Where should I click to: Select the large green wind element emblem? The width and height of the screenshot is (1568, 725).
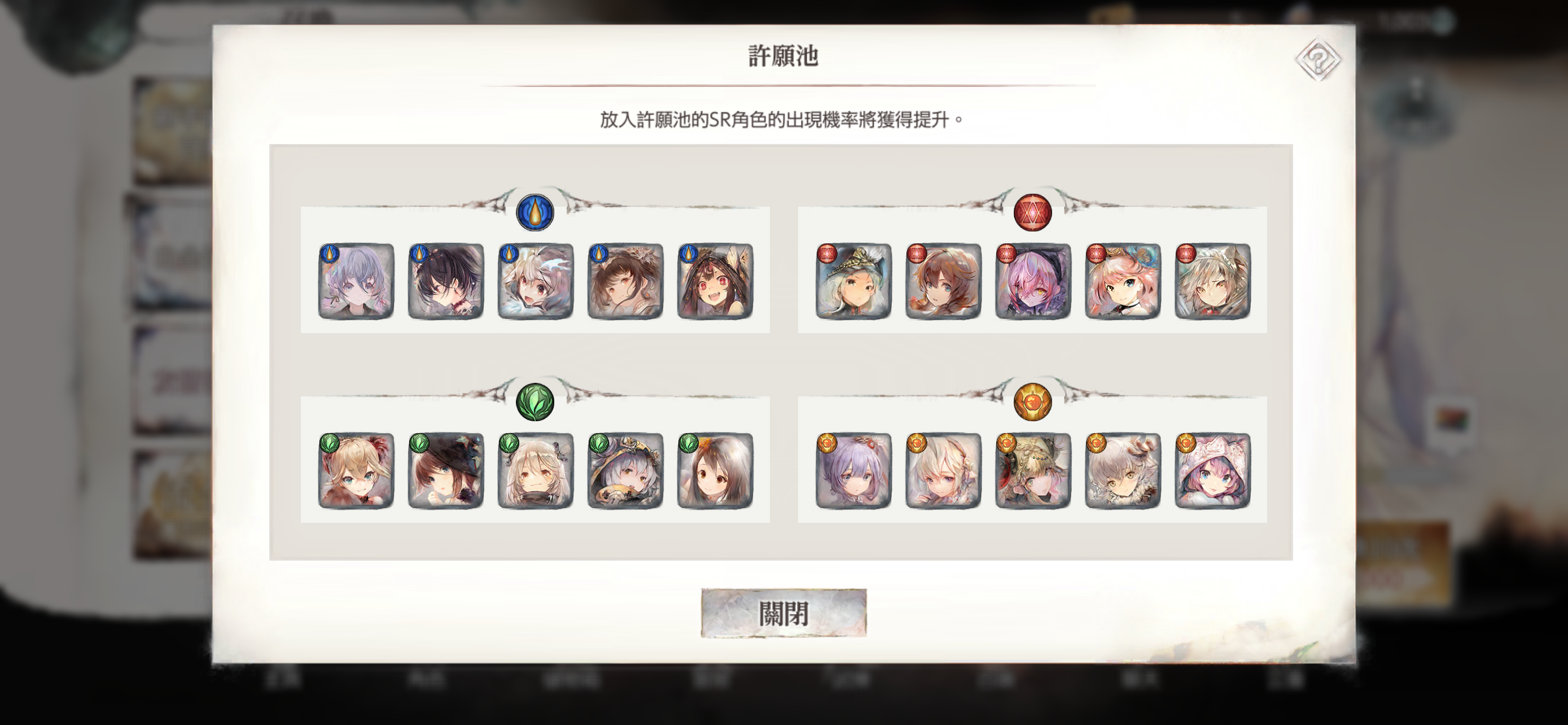(x=535, y=403)
